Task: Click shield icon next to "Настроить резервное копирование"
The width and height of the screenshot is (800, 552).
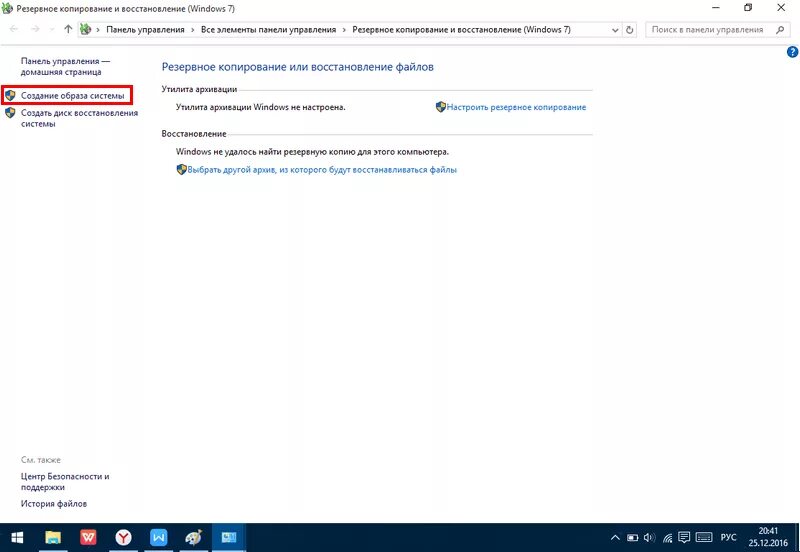Action: point(441,107)
